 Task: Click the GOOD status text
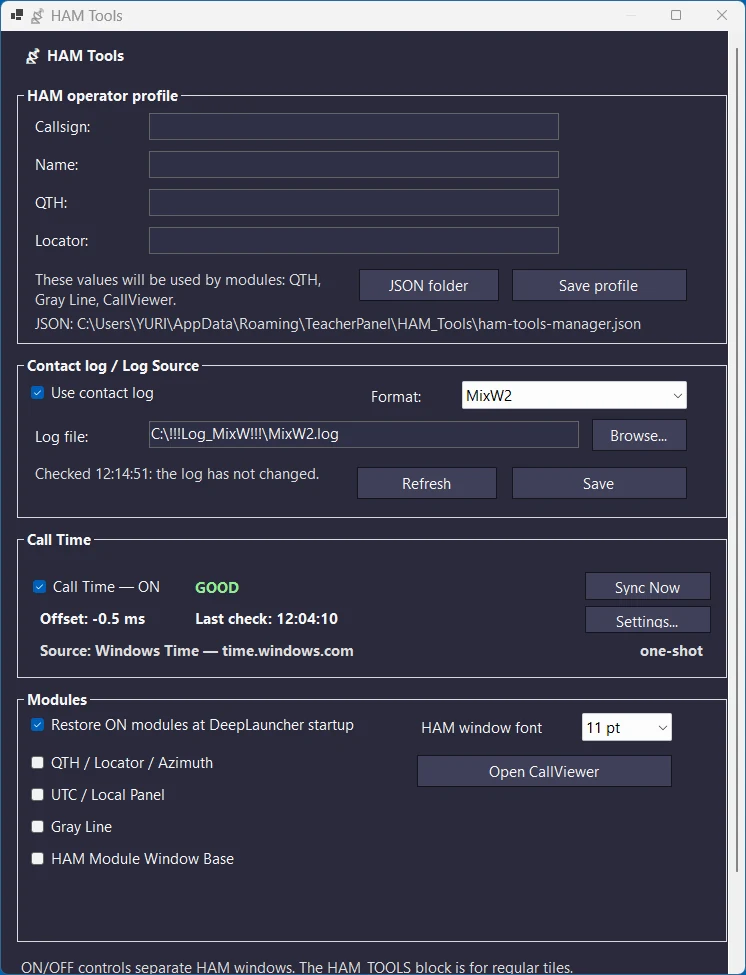pyautogui.click(x=217, y=588)
